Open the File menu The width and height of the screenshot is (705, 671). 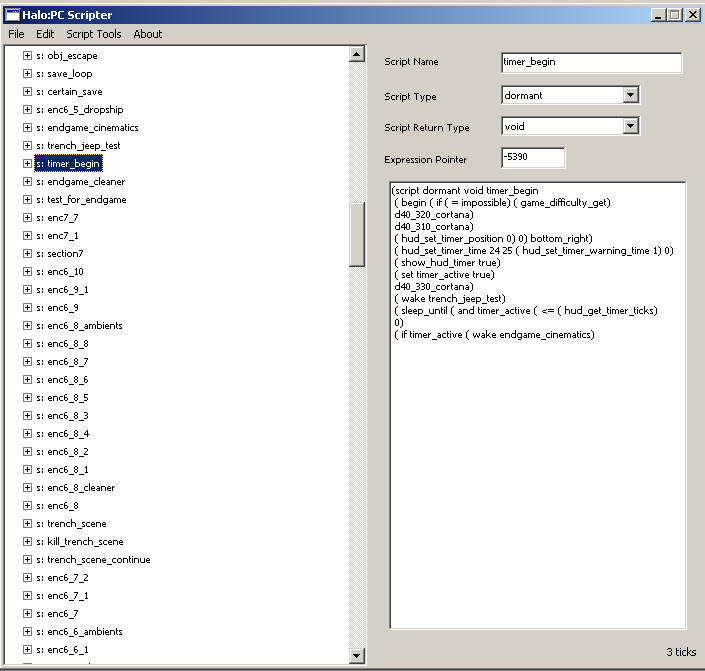tap(16, 34)
